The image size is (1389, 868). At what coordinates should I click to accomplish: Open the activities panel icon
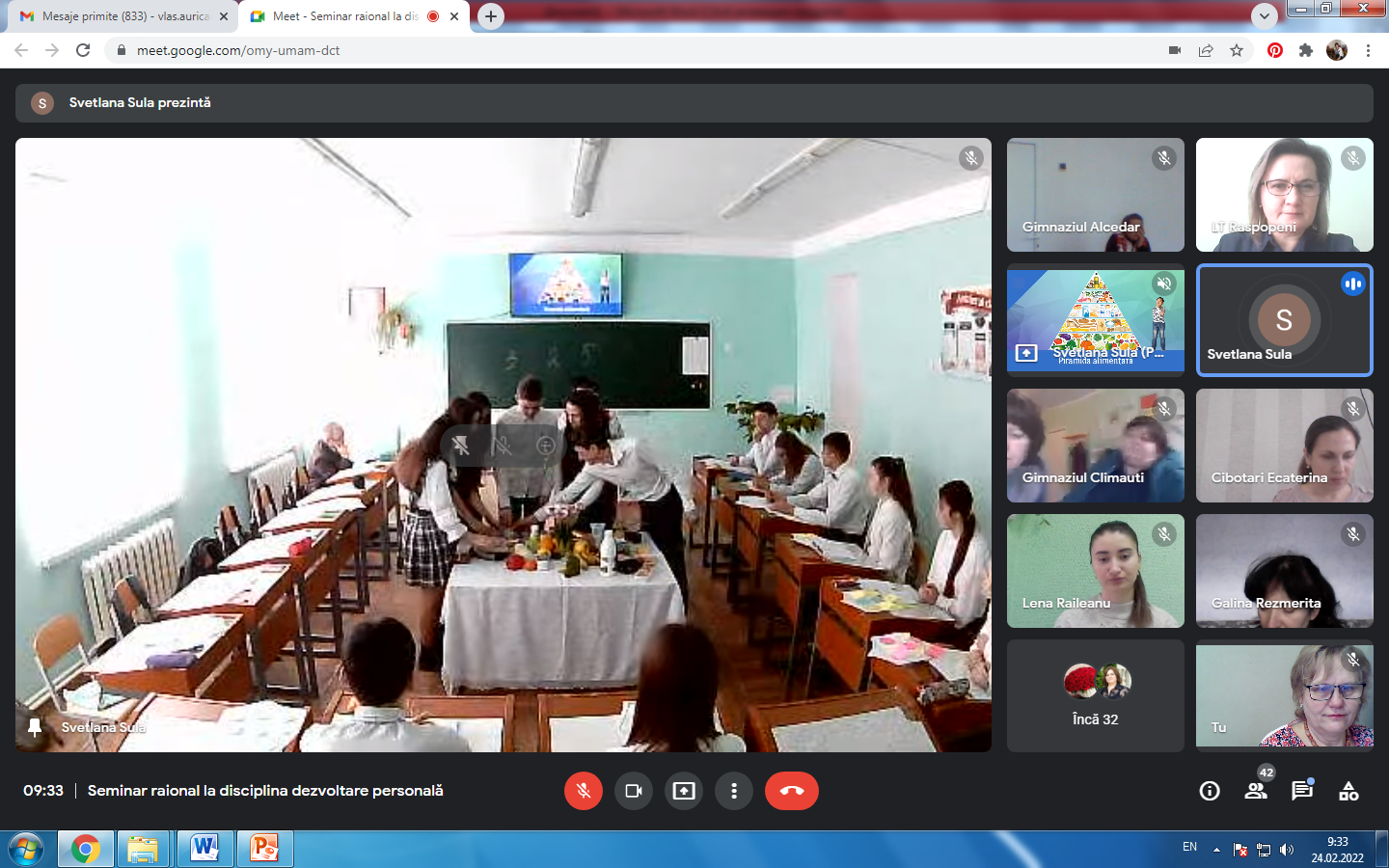click(1348, 791)
